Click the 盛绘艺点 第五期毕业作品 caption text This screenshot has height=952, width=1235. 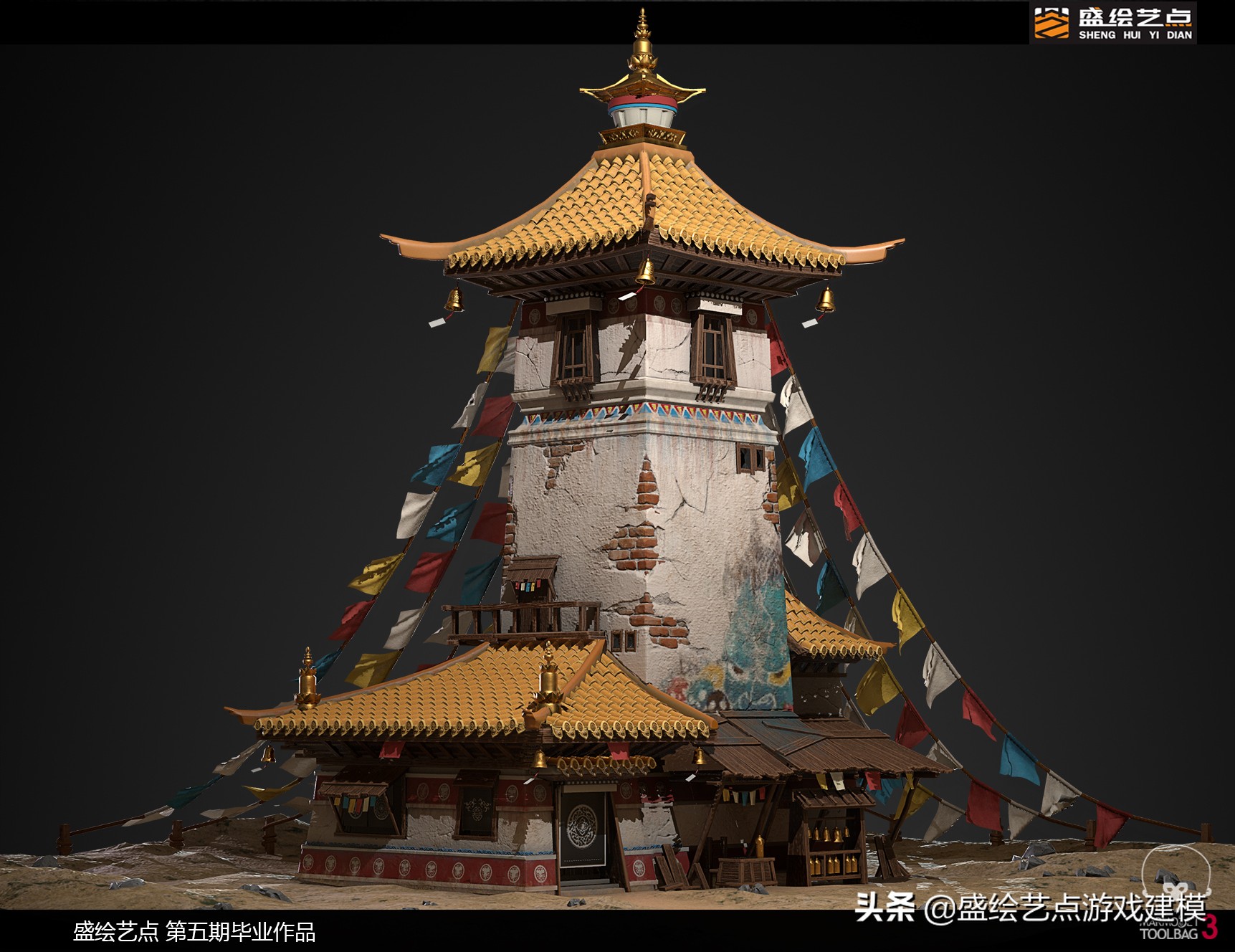pyautogui.click(x=194, y=931)
